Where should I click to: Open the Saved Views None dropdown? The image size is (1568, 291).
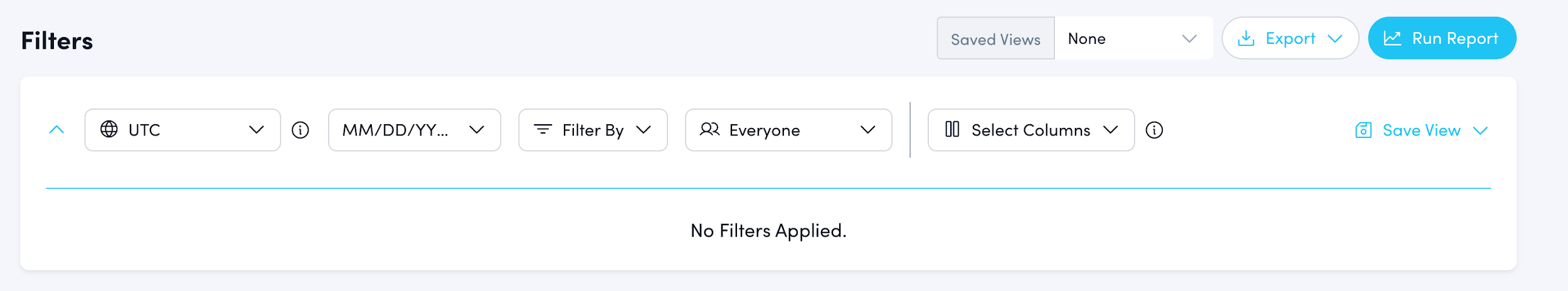(1133, 39)
